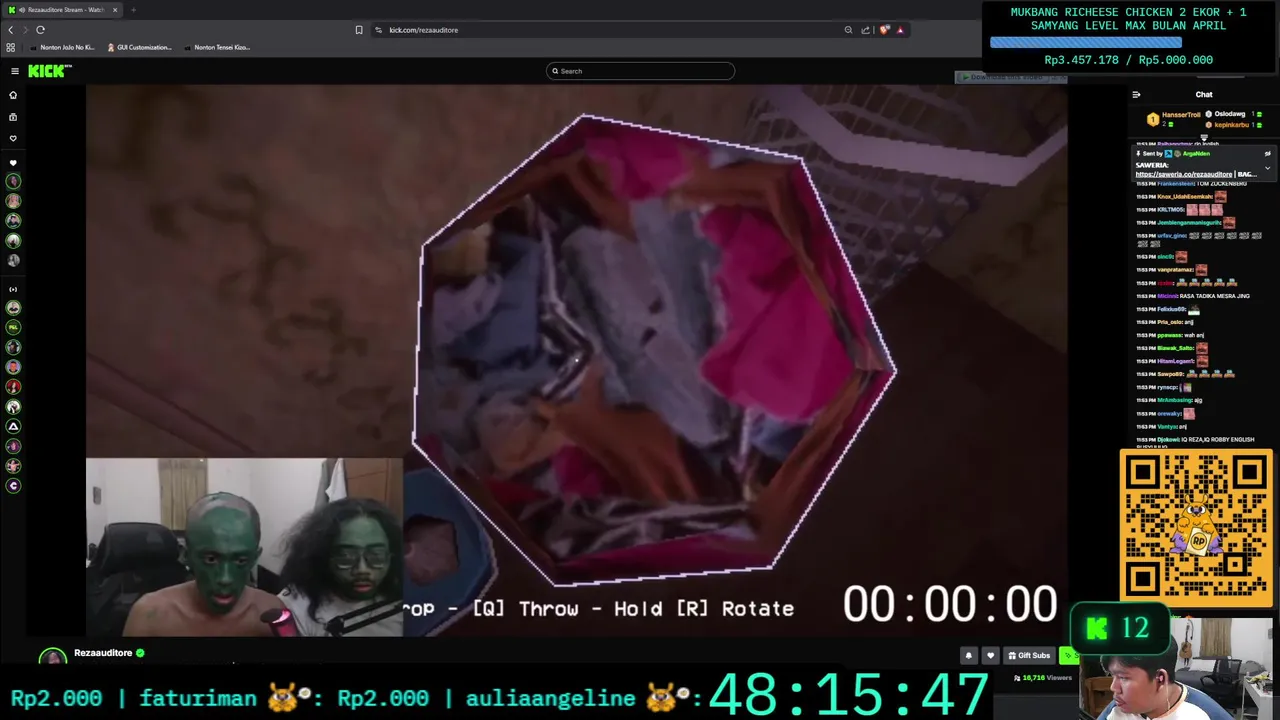Click Download this video banner
1280x720 pixels.
coord(1011,77)
